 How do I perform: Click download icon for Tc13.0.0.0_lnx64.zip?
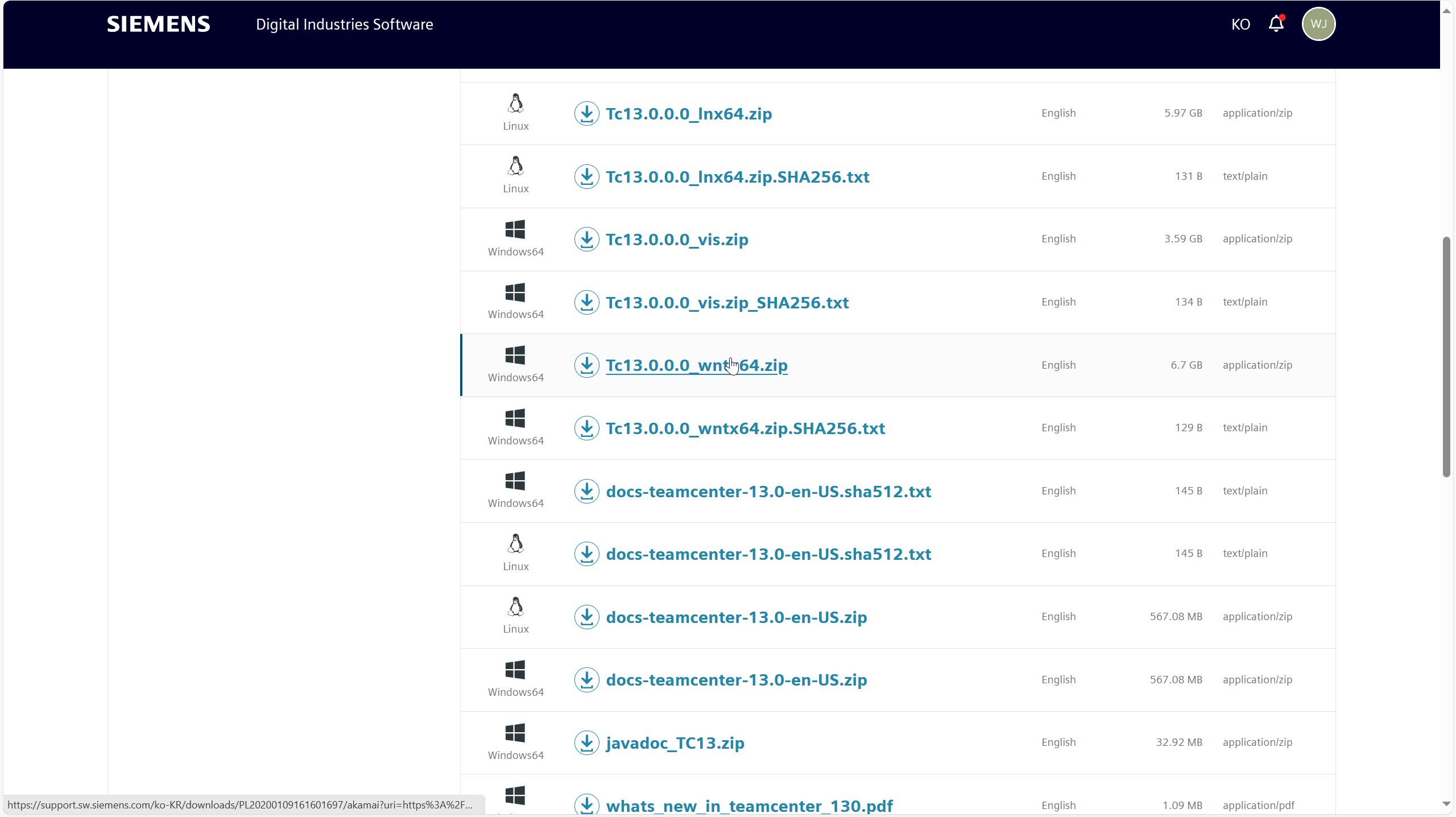pyautogui.click(x=586, y=113)
